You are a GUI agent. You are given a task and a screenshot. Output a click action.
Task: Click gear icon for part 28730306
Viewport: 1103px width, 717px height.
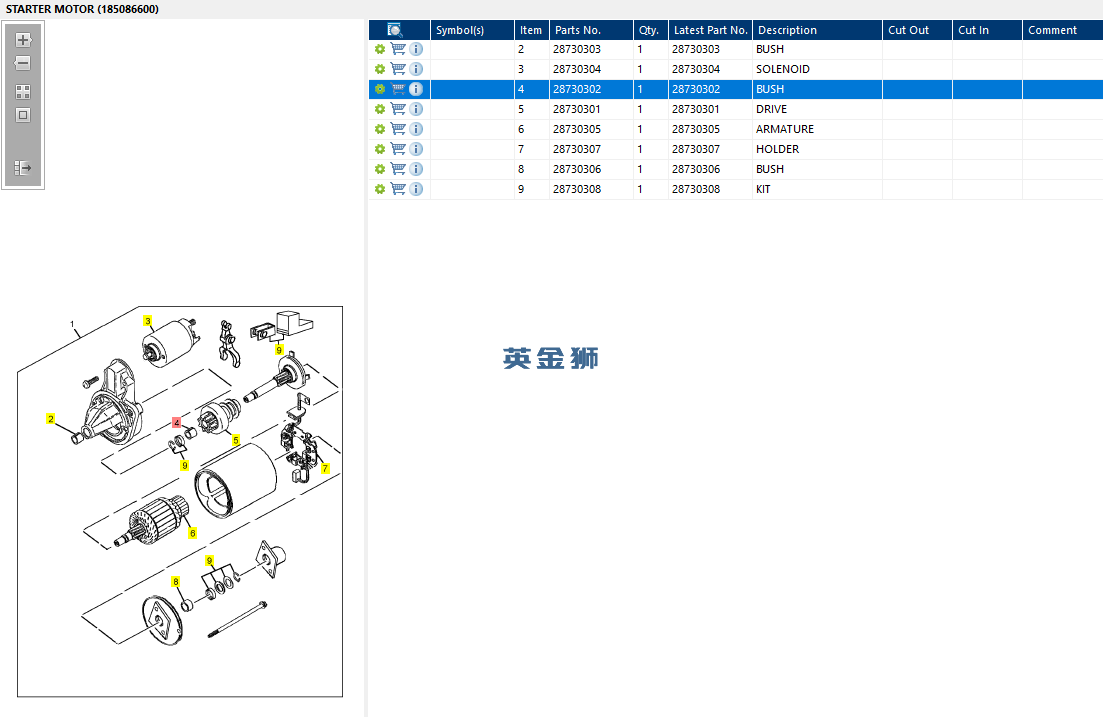coord(380,169)
